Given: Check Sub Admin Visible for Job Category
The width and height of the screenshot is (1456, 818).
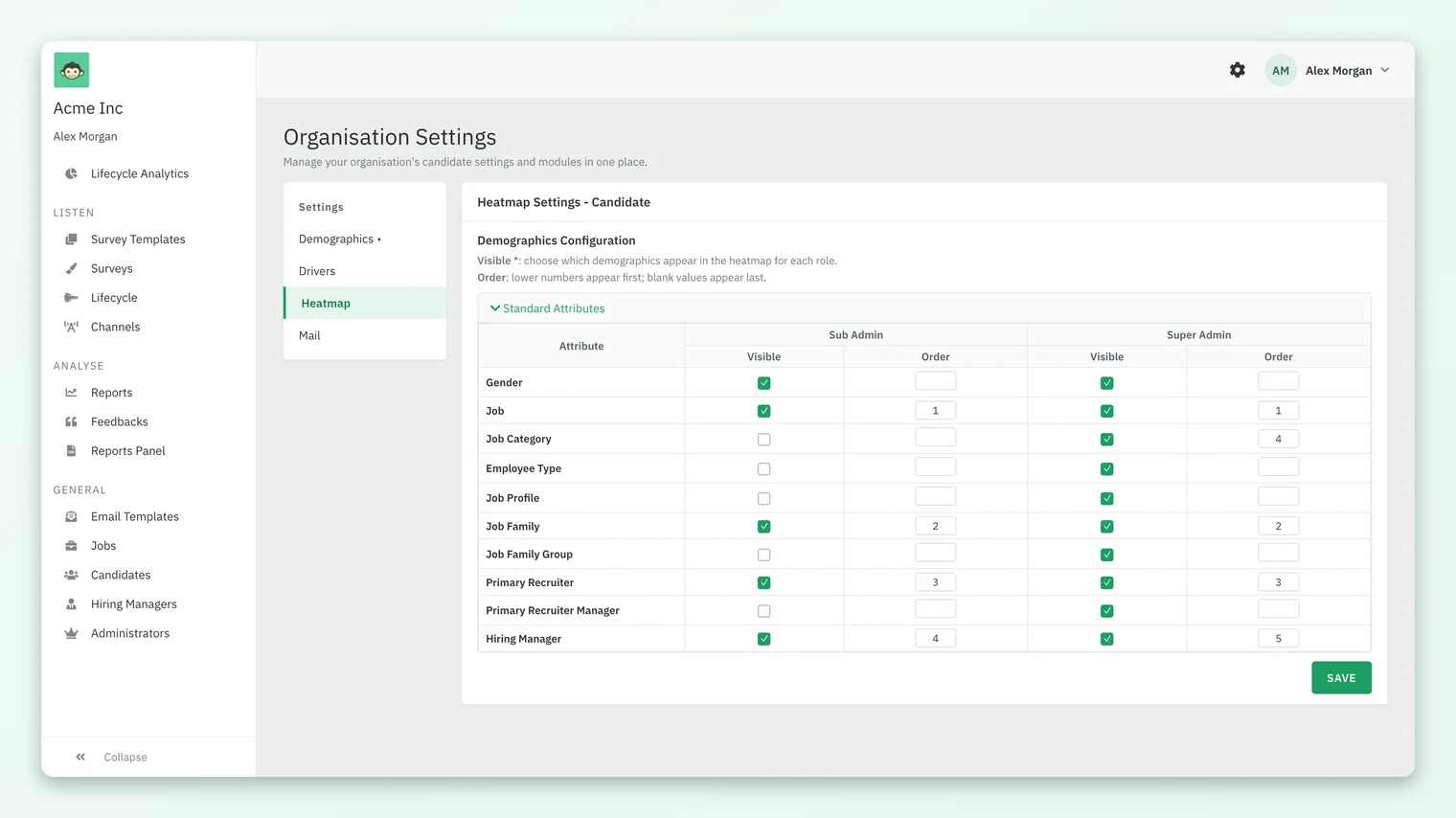Looking at the screenshot, I should [x=763, y=440].
